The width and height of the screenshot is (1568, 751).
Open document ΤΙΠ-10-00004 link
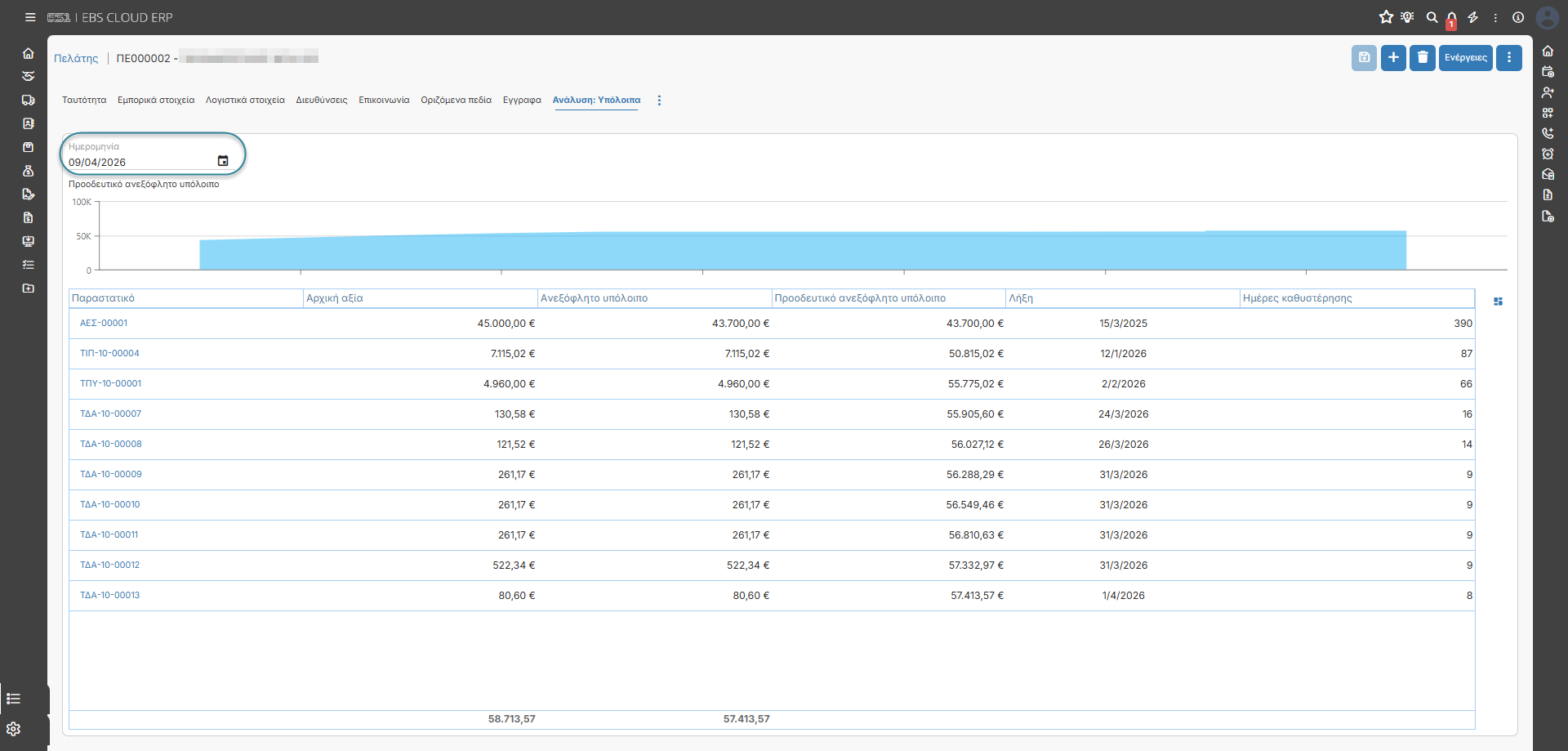pos(109,353)
